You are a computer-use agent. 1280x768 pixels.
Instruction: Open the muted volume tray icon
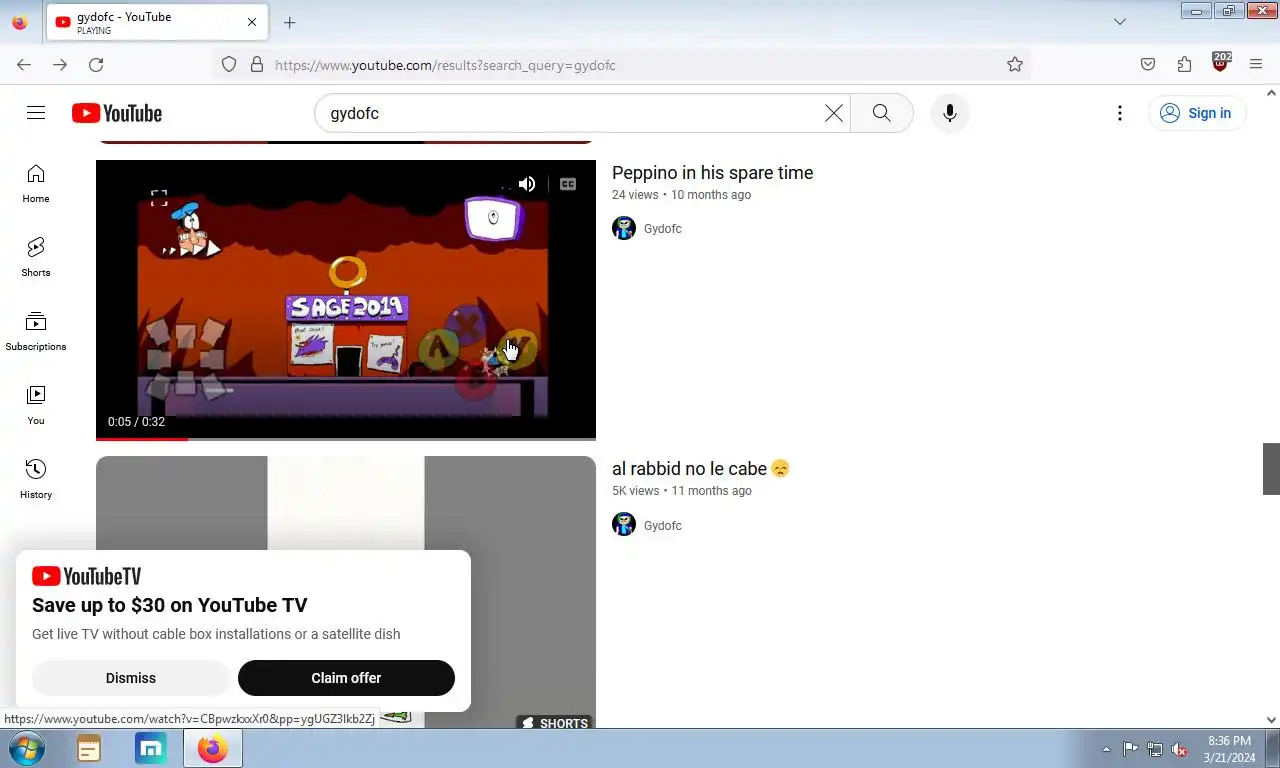pos(1179,749)
